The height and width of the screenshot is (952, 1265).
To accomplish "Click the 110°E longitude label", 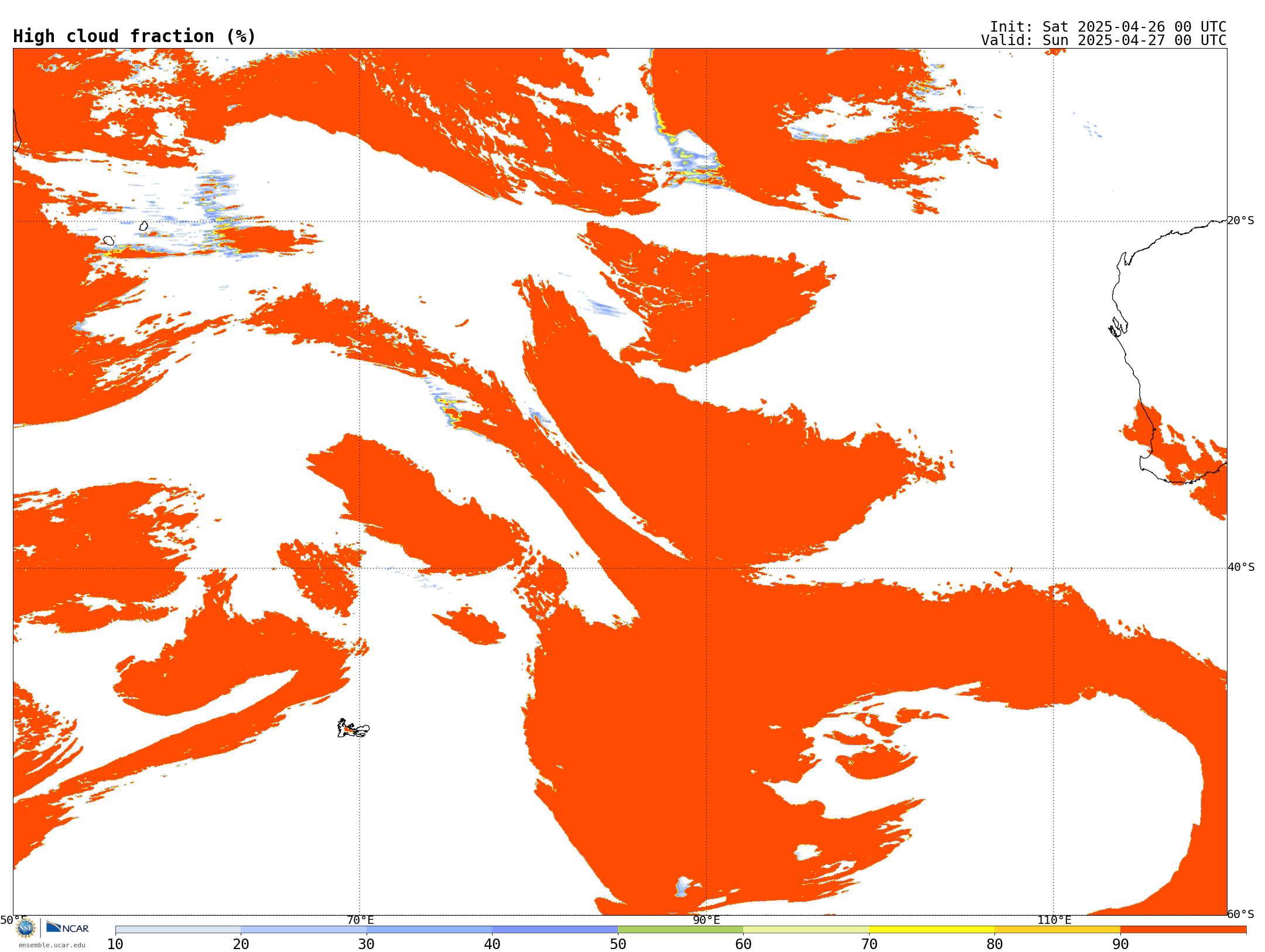I will click(1054, 920).
